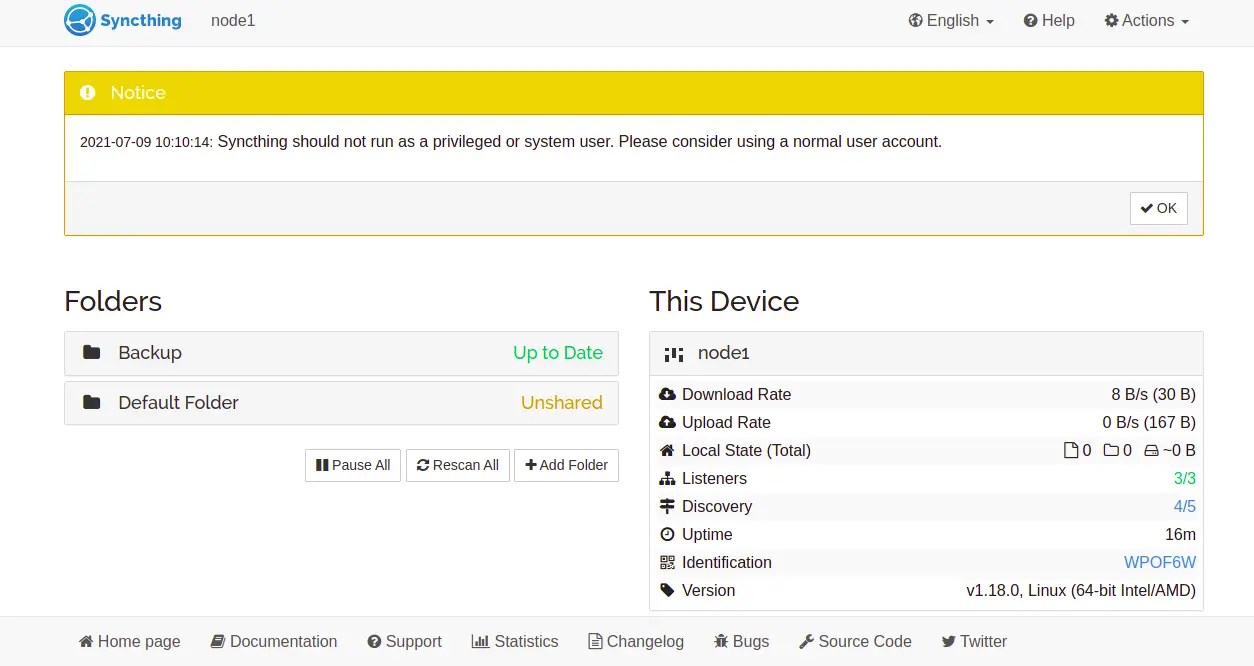Click the Backup folder icon
This screenshot has width=1254, height=666.
click(x=92, y=353)
